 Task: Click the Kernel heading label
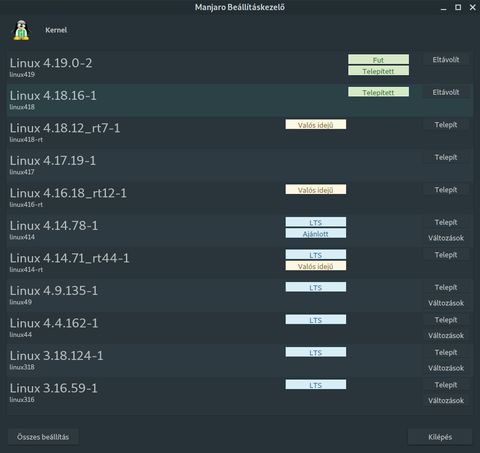click(x=56, y=30)
